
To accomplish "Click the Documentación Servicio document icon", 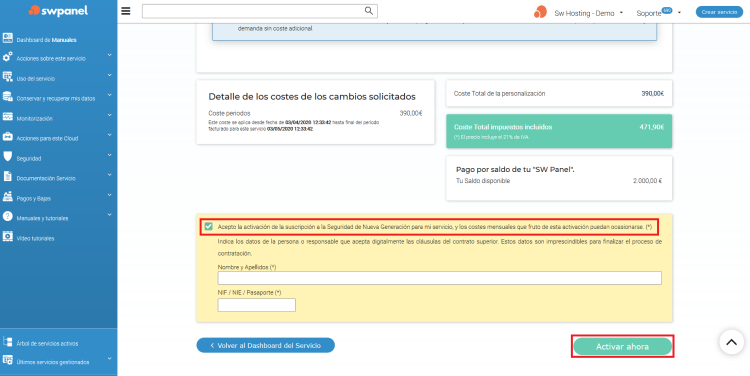I will (x=7, y=177).
